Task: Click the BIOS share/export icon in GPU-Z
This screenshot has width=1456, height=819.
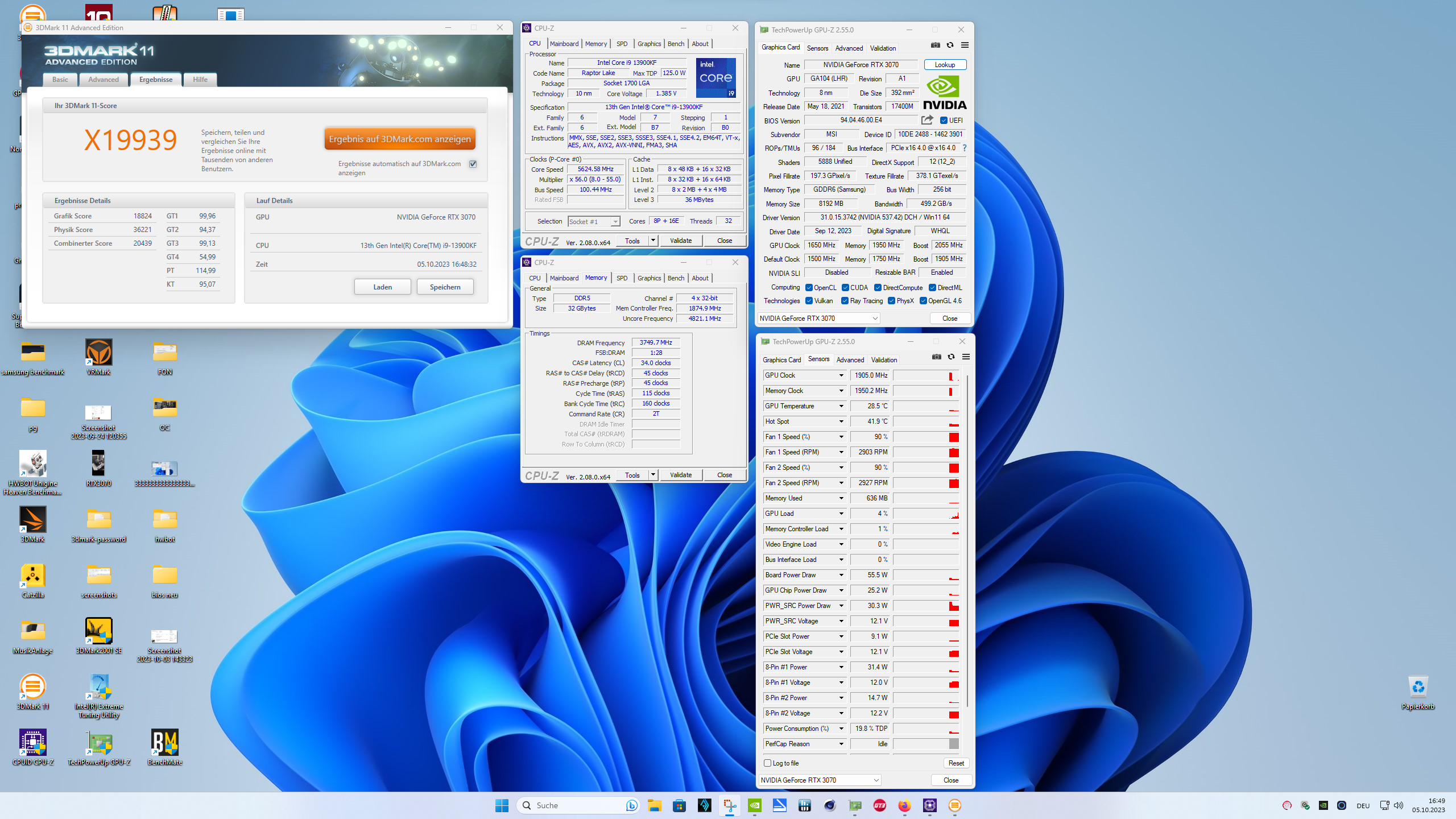Action: point(927,120)
